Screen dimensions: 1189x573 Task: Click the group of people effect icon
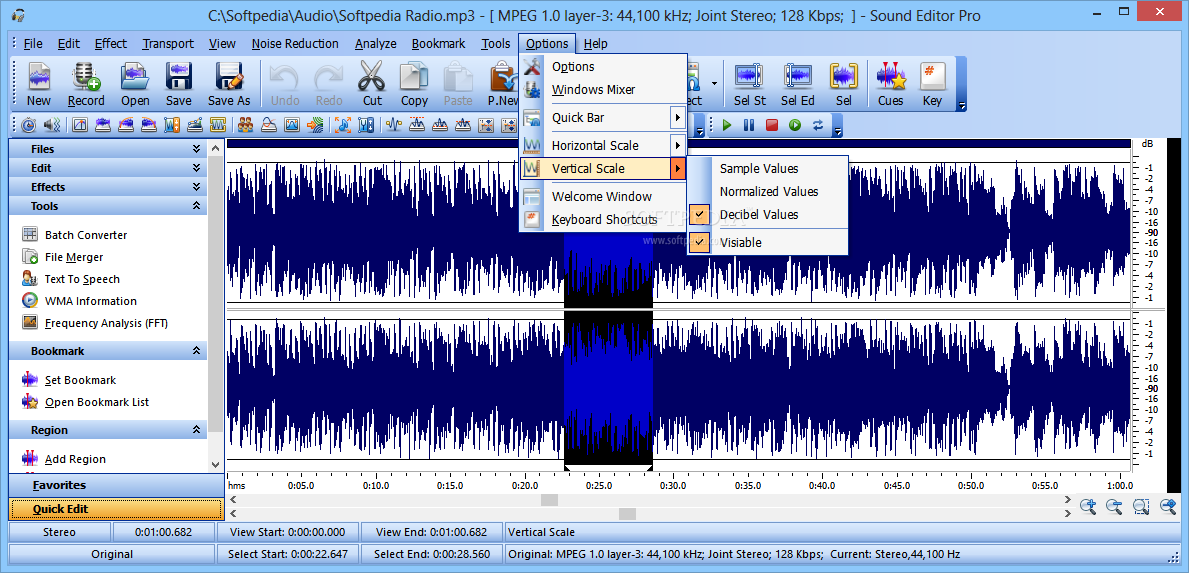tap(245, 125)
